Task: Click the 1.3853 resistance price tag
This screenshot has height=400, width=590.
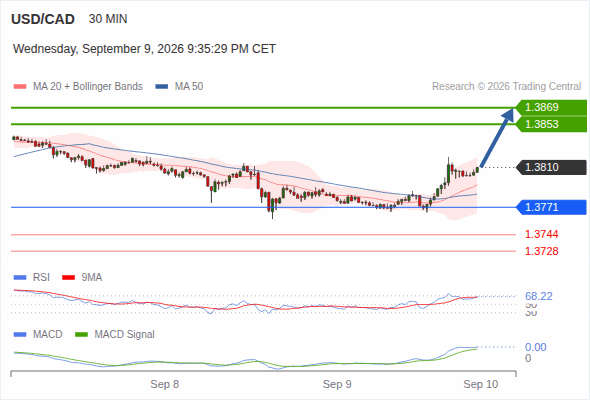Action: [551, 124]
